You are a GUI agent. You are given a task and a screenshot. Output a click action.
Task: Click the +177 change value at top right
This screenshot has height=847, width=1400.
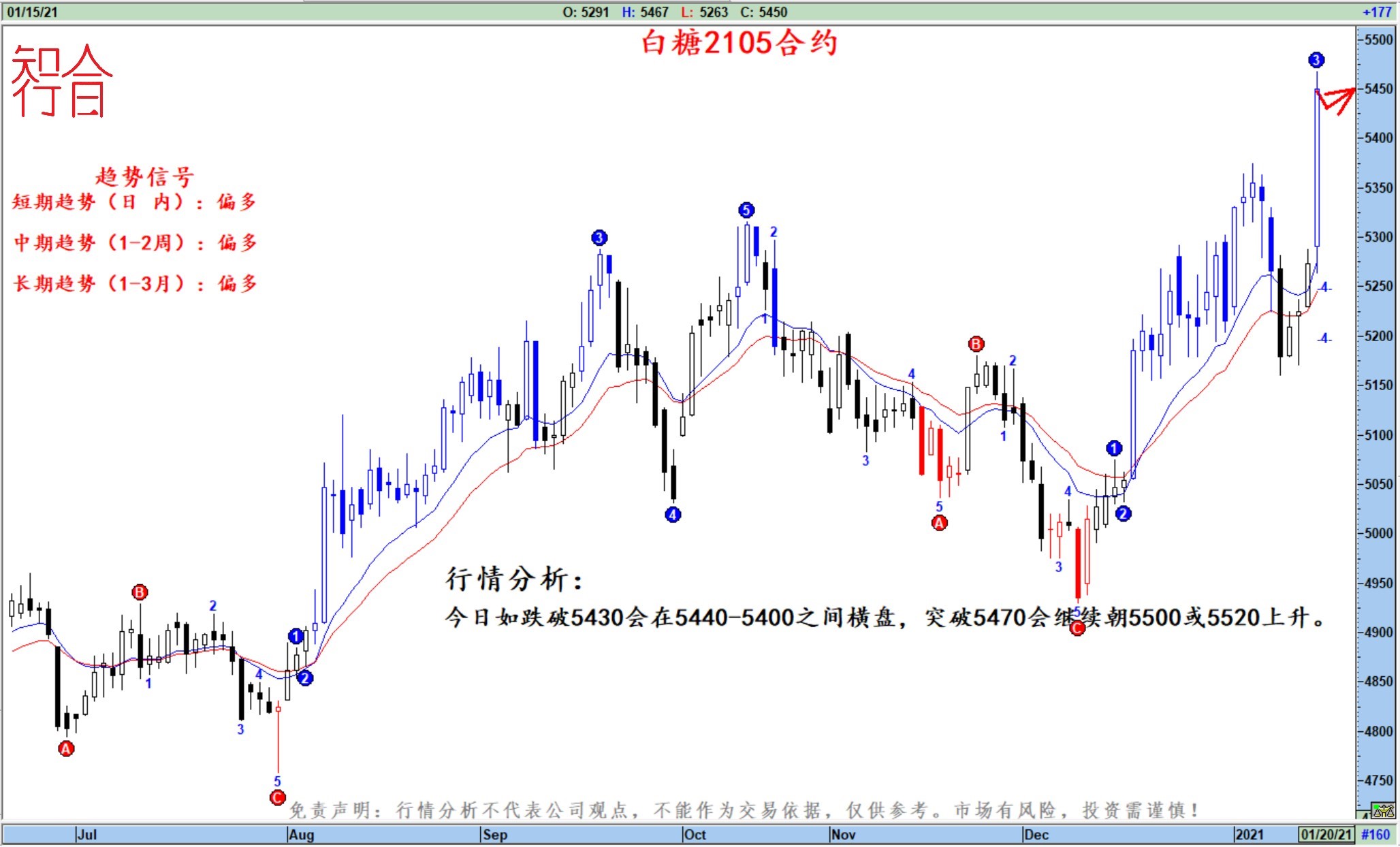1376,12
